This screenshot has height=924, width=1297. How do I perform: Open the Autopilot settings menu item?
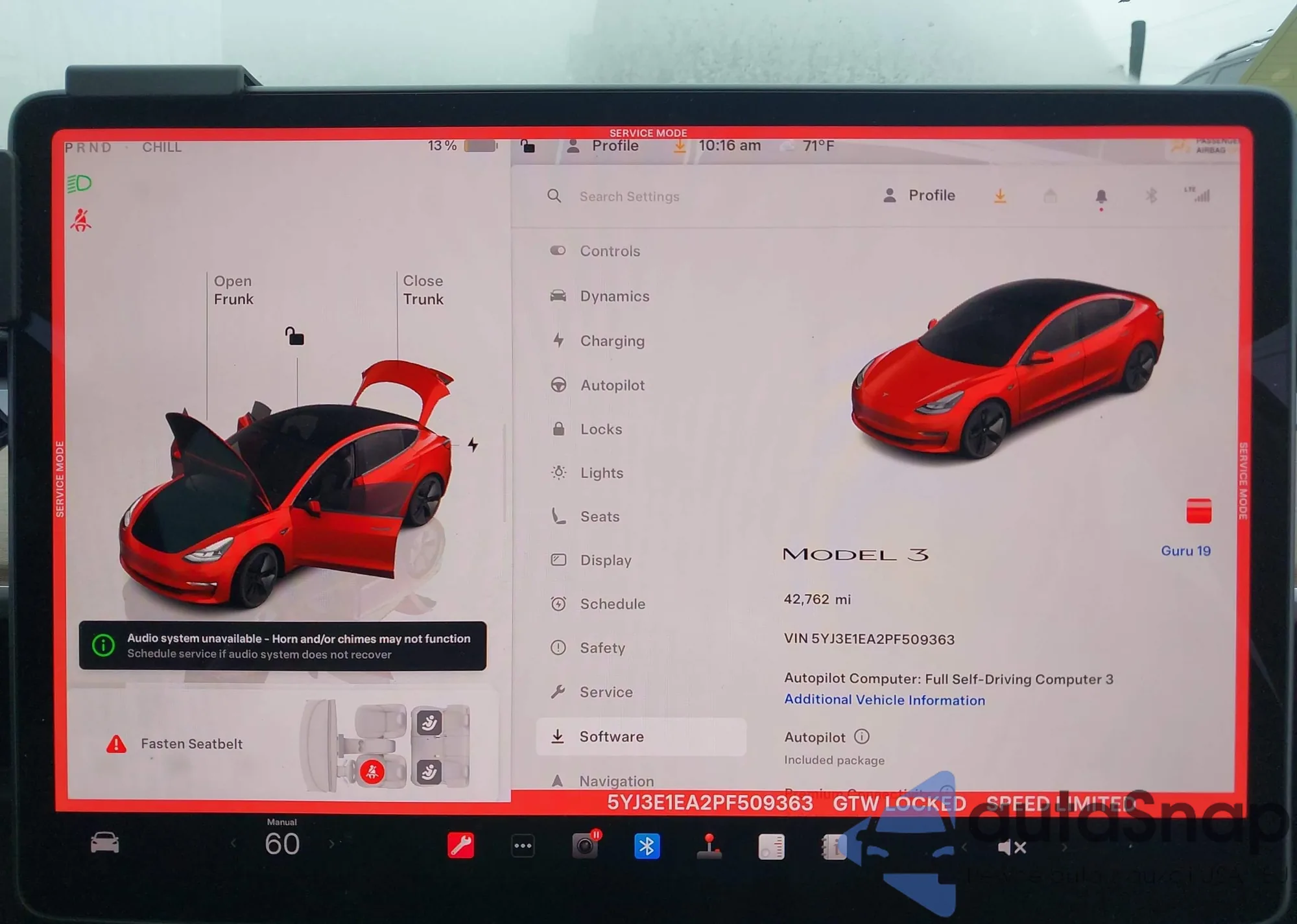tap(612, 385)
